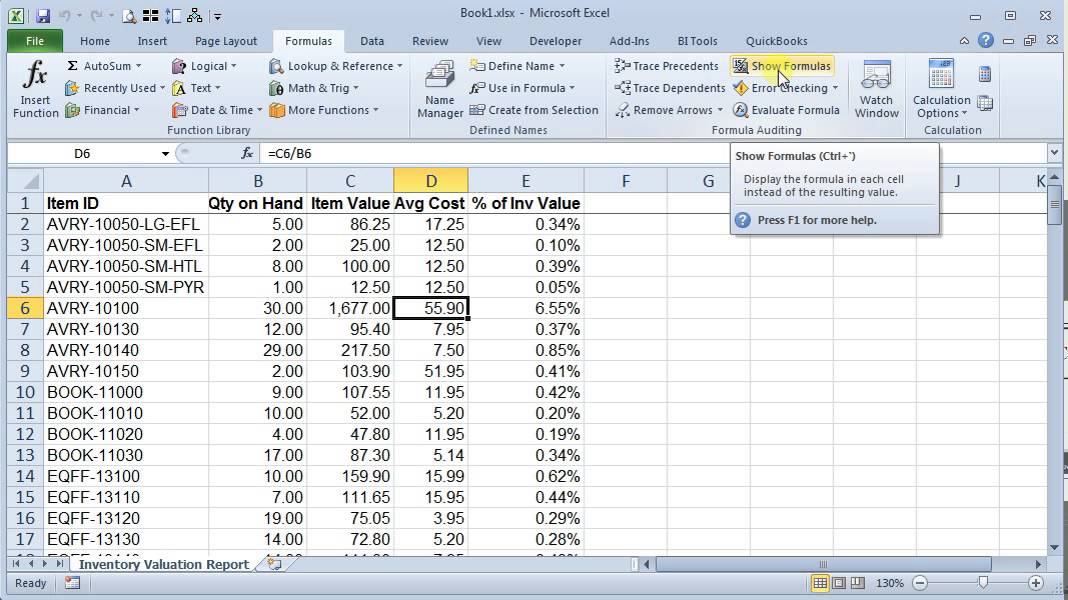Switch to the Data ribbon tab
The height and width of the screenshot is (600, 1068).
tap(372, 41)
